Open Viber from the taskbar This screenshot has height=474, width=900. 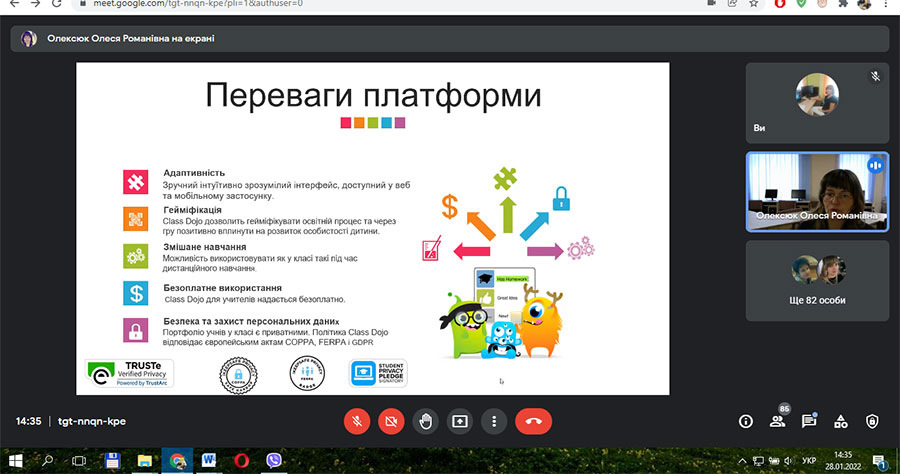274,461
